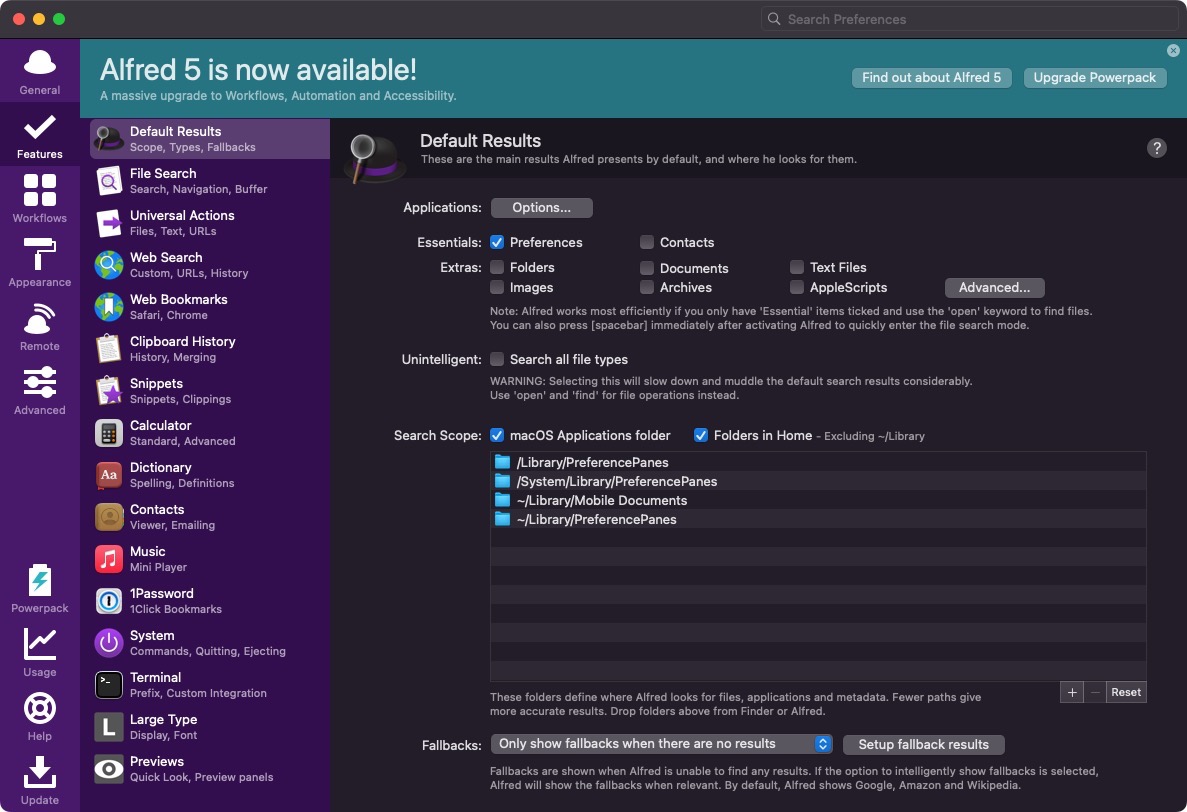This screenshot has width=1187, height=812.
Task: Click the Clipboard History clipboard icon
Action: click(109, 349)
